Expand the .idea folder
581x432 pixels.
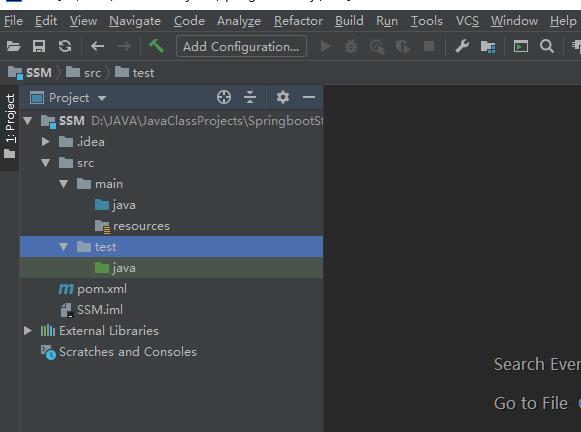tap(46, 142)
